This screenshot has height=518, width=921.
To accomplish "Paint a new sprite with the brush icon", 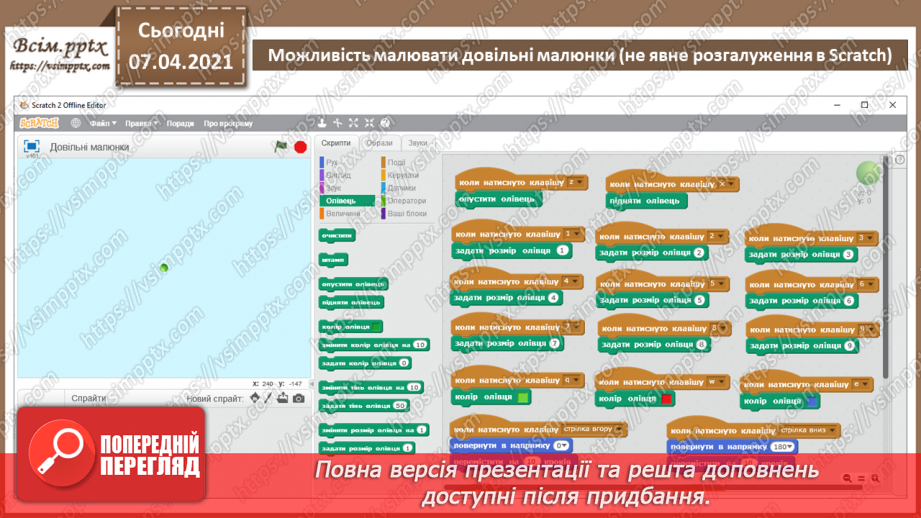I will [268, 398].
